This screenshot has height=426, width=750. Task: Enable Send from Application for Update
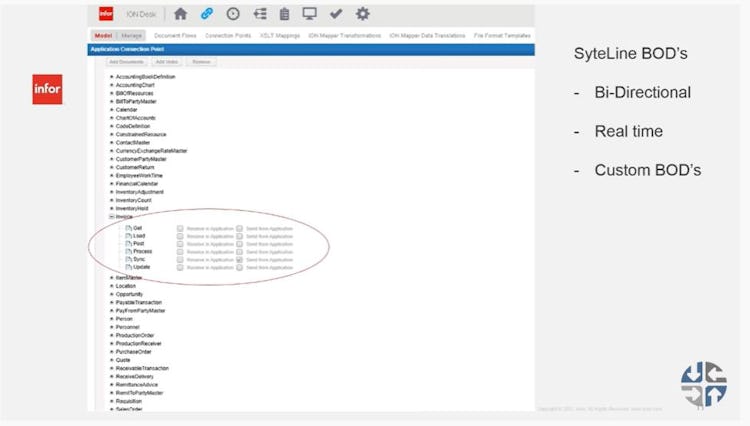[239, 267]
